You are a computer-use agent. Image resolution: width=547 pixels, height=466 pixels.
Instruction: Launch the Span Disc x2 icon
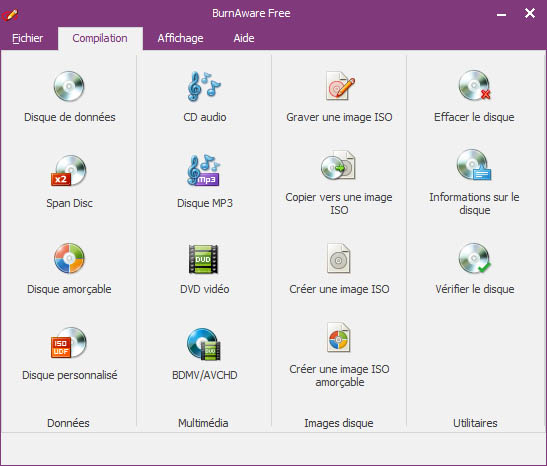point(69,171)
